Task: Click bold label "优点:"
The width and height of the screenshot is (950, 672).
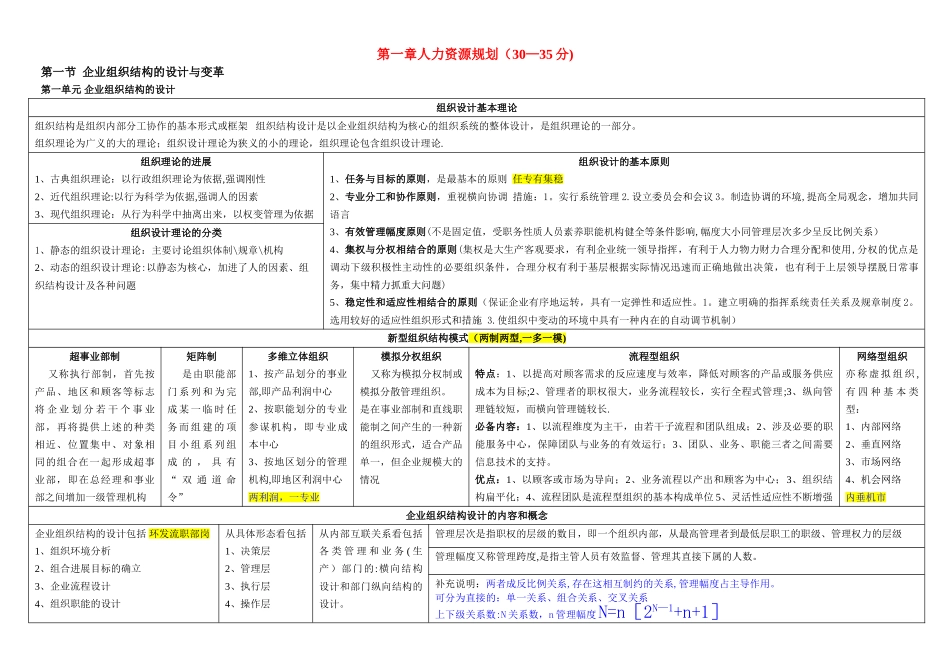Action: pos(488,479)
